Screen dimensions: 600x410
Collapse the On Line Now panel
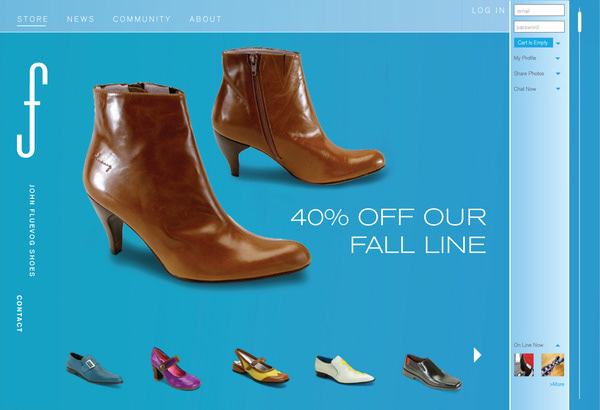[x=558, y=345]
